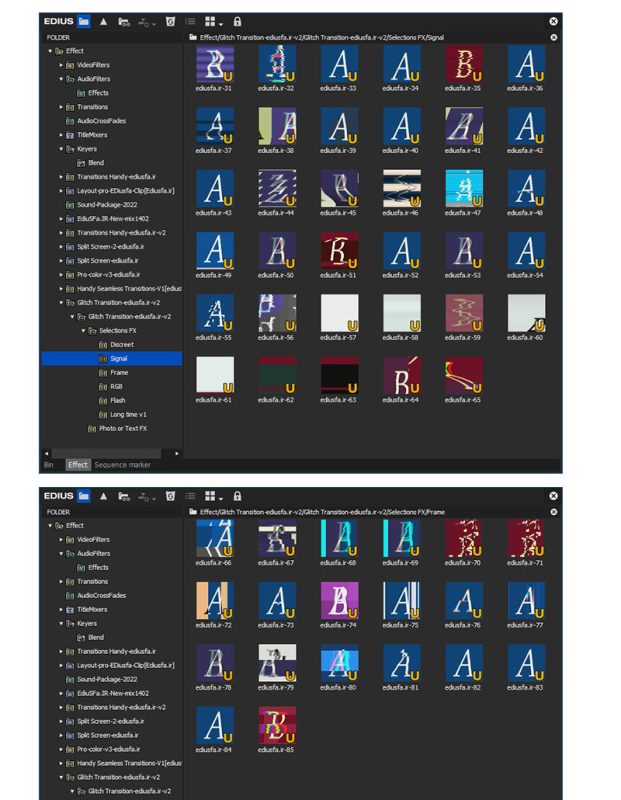Click folder link icon in Frame window toolbar
The width and height of the screenshot is (621, 800).
(x=124, y=496)
